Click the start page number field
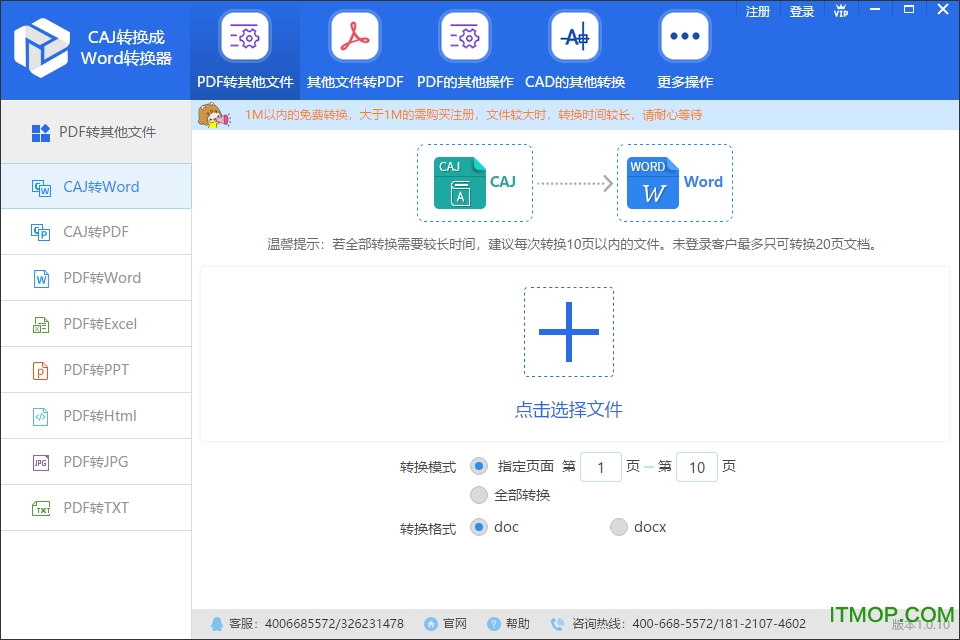Screen dimensions: 960x640 pos(601,468)
